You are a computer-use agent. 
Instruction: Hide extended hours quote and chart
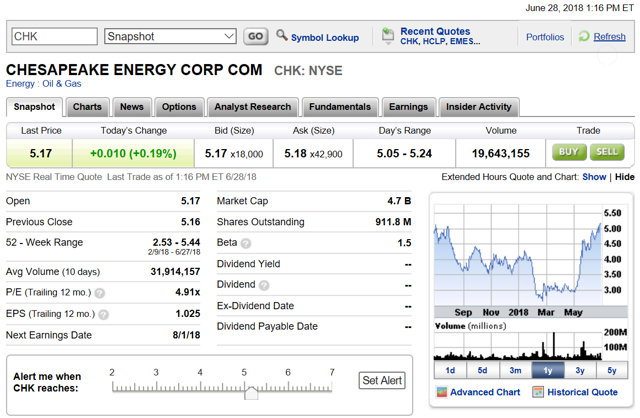(624, 177)
